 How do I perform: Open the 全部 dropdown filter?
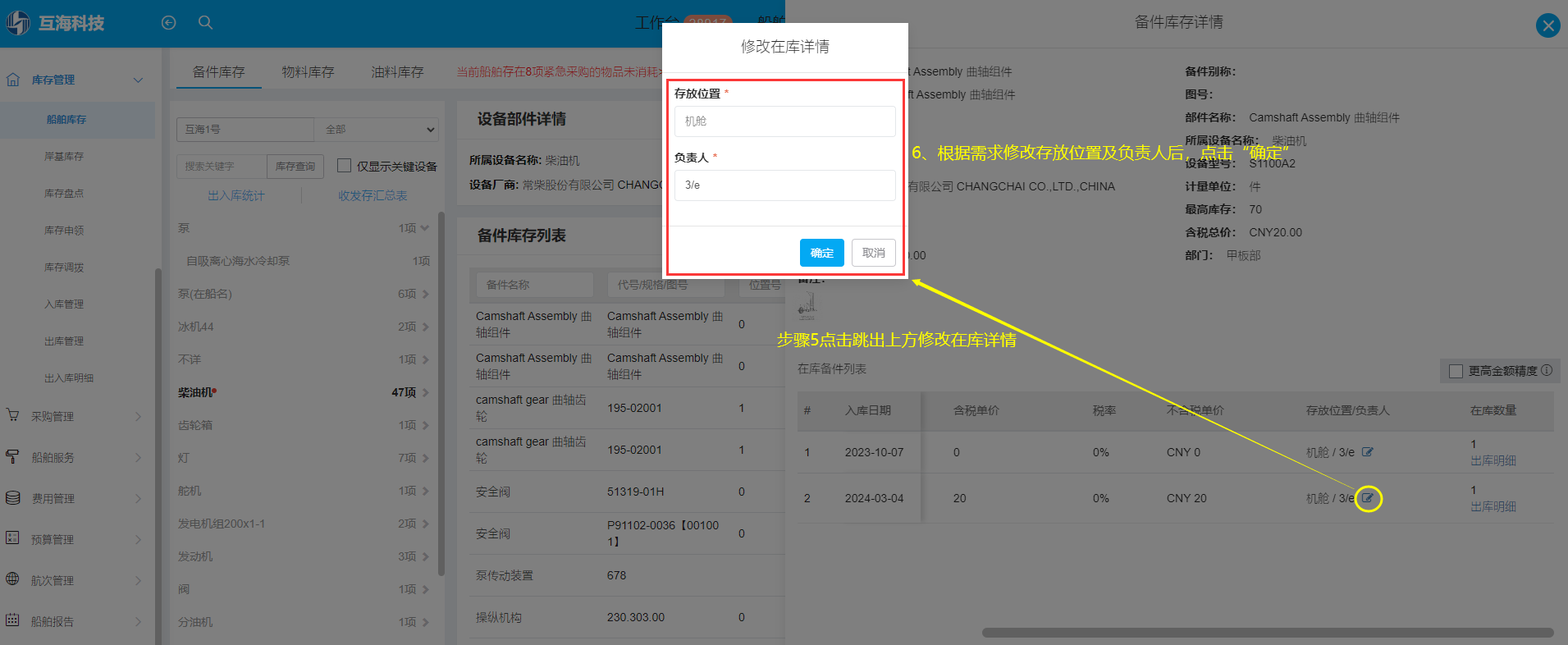(377, 130)
